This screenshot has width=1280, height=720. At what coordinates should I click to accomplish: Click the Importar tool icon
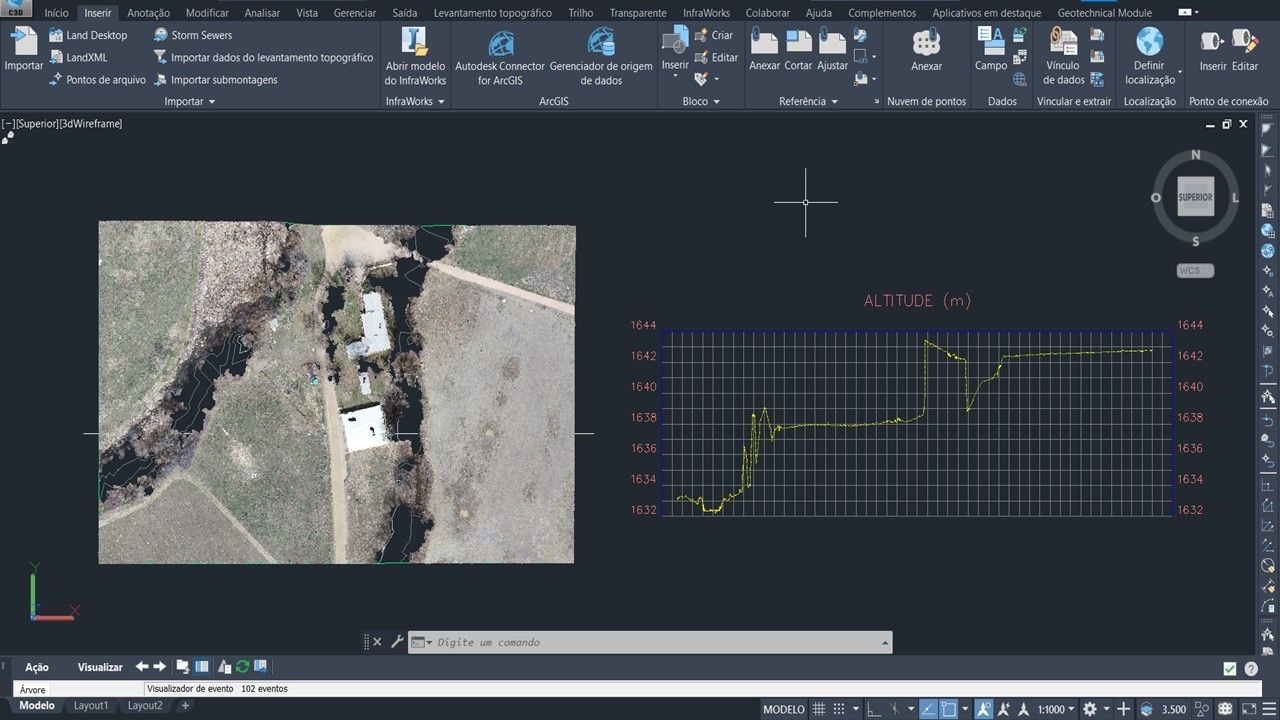click(x=24, y=42)
